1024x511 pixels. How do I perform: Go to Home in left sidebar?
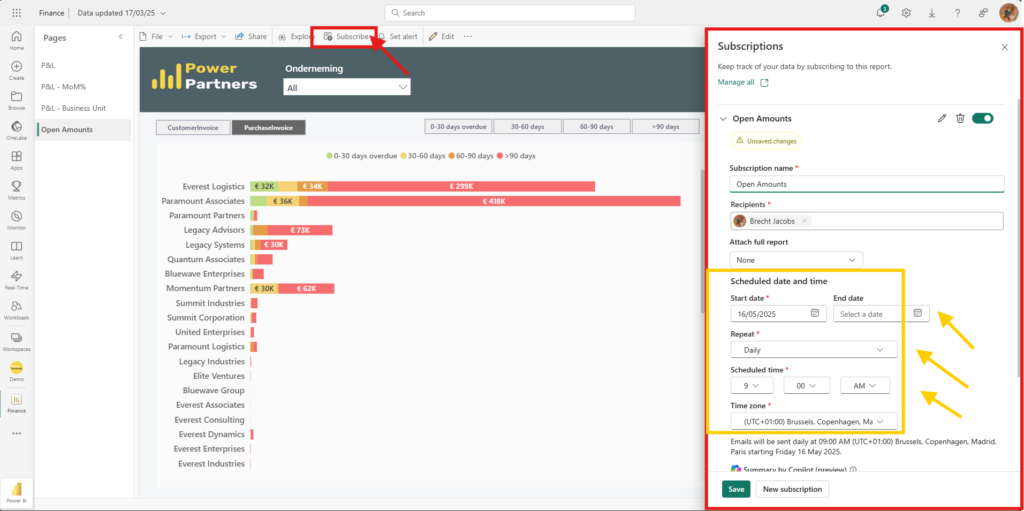16,41
